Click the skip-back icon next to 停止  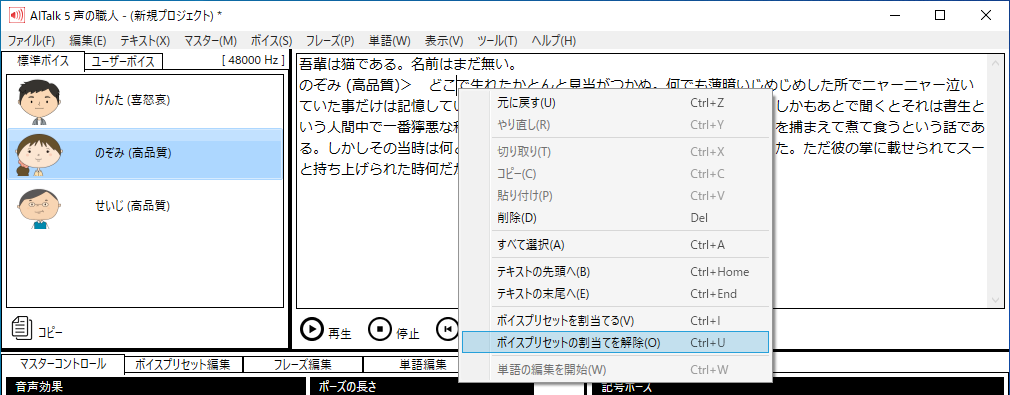447,329
